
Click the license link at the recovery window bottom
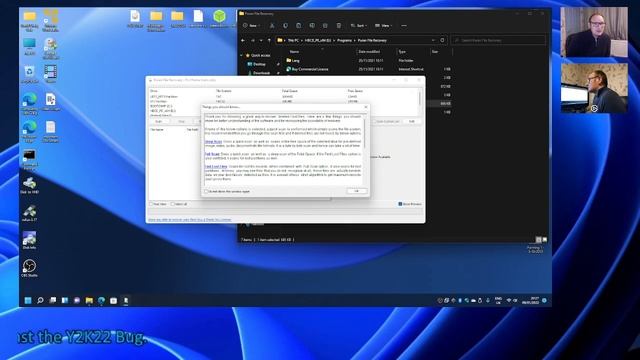190,220
